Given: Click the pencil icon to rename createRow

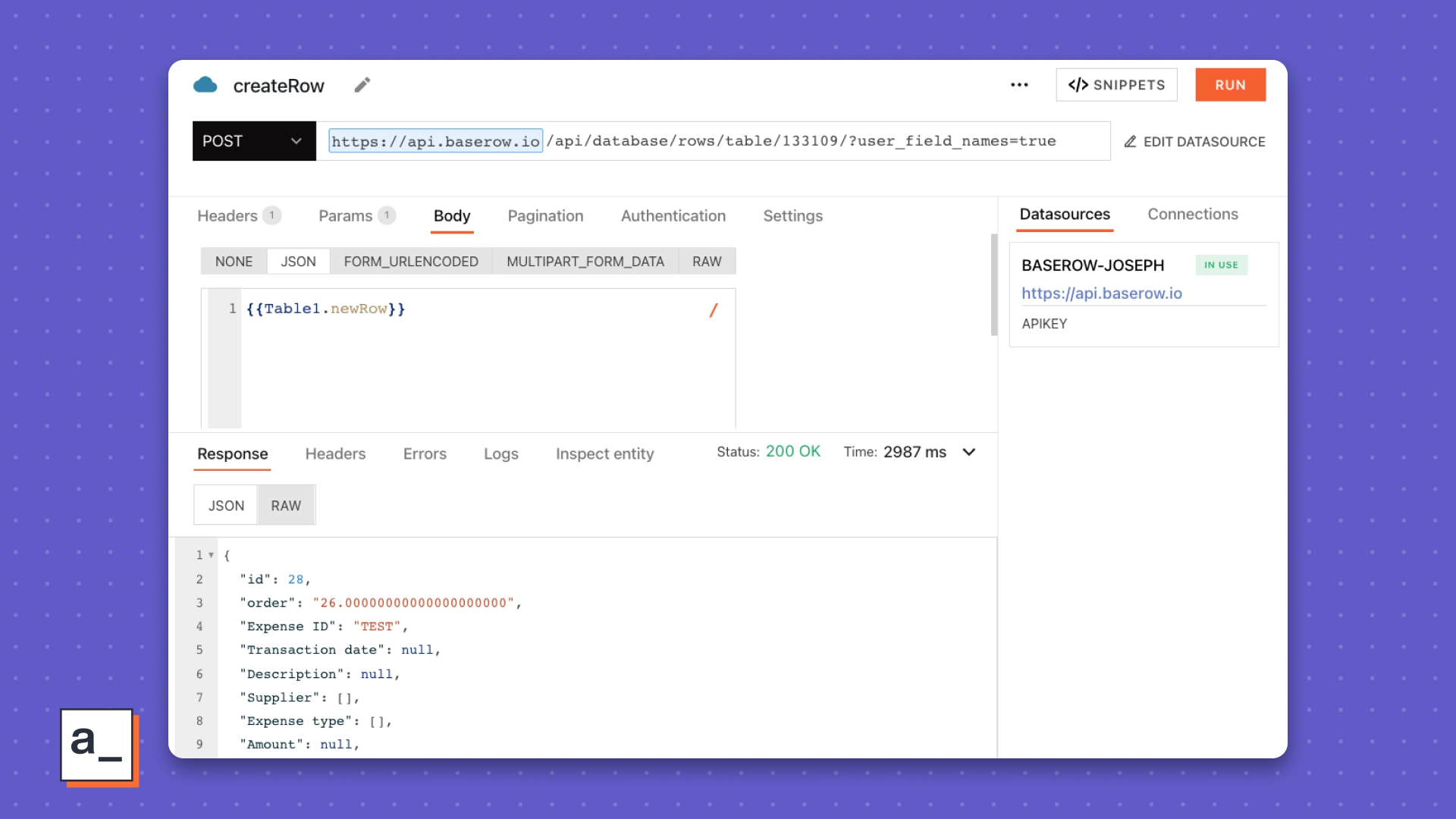Looking at the screenshot, I should coord(362,85).
